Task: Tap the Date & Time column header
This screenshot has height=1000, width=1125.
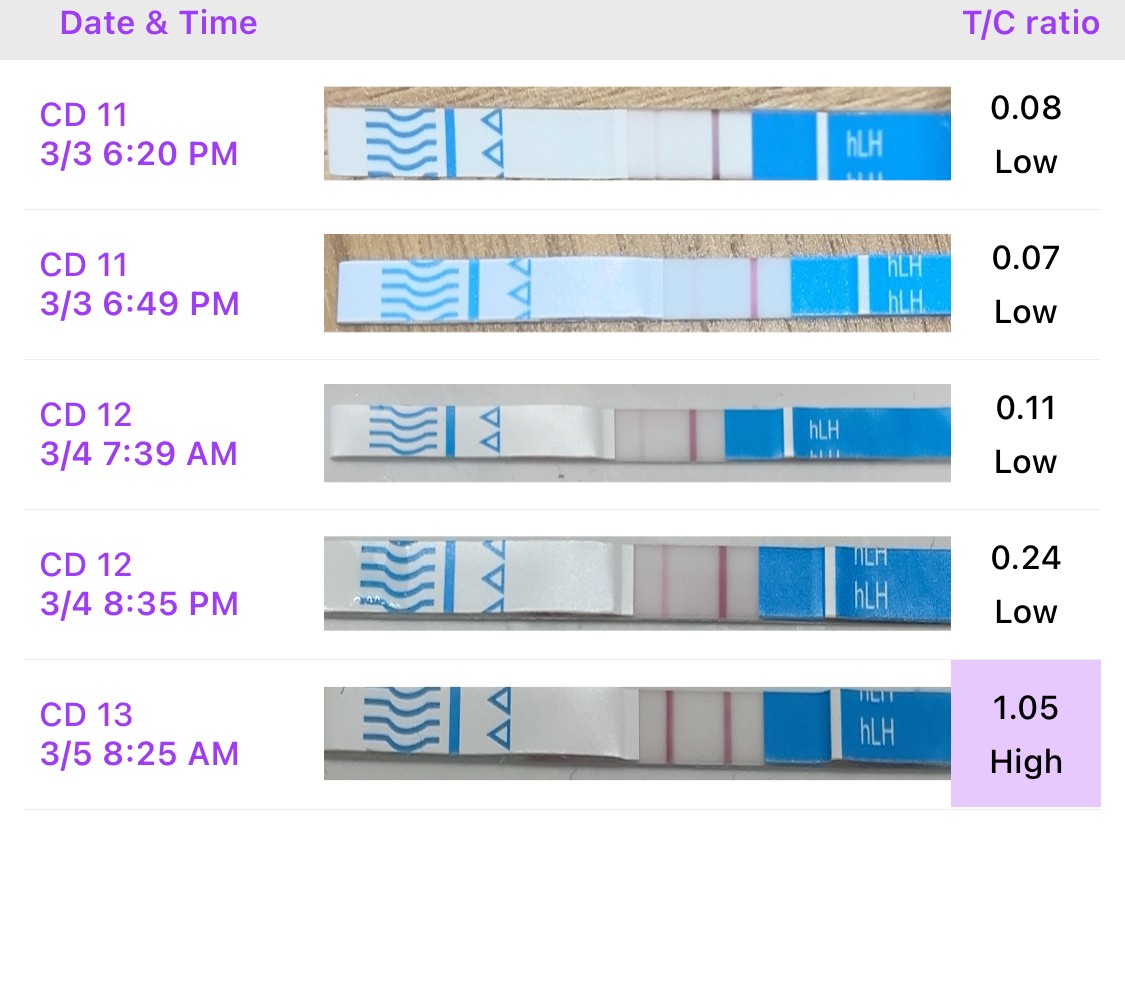Action: click(x=158, y=24)
